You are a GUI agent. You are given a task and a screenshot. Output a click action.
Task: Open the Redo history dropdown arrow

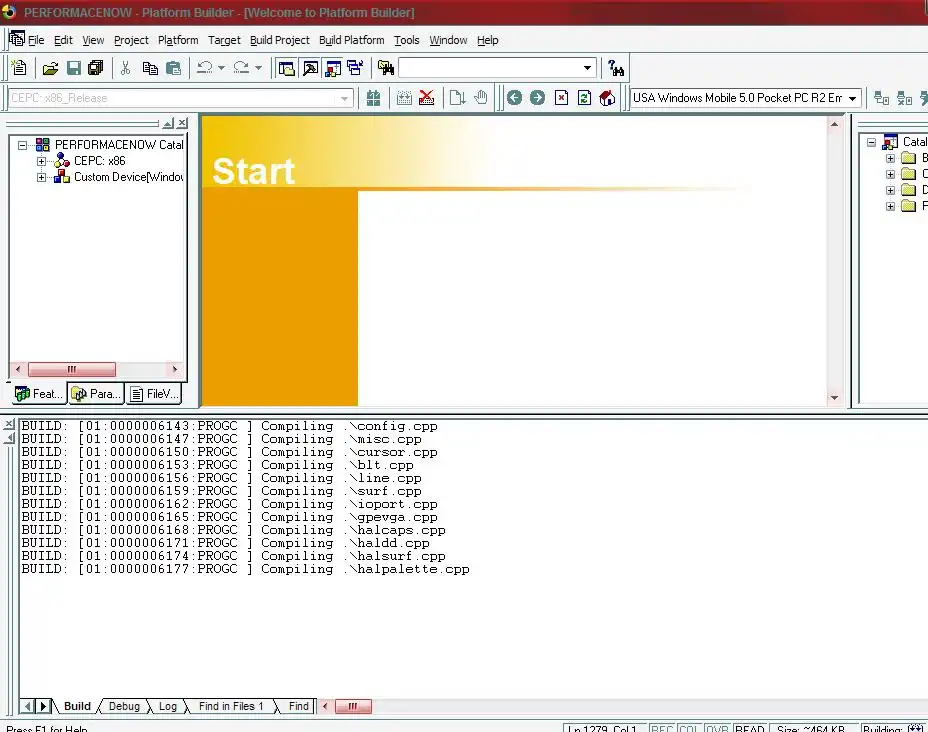[258, 68]
